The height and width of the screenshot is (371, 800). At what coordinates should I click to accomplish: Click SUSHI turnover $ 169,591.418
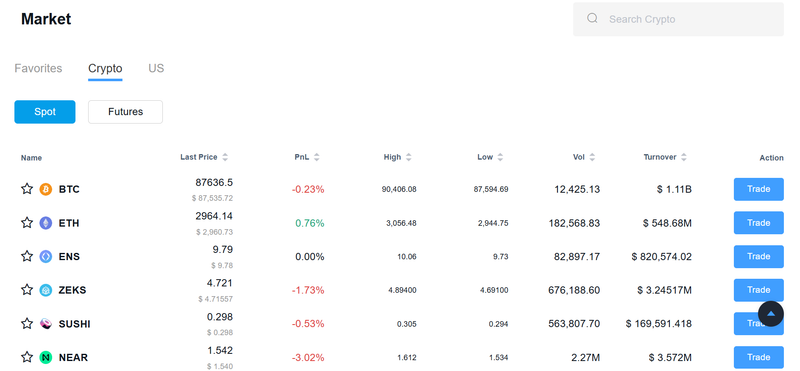pos(659,324)
